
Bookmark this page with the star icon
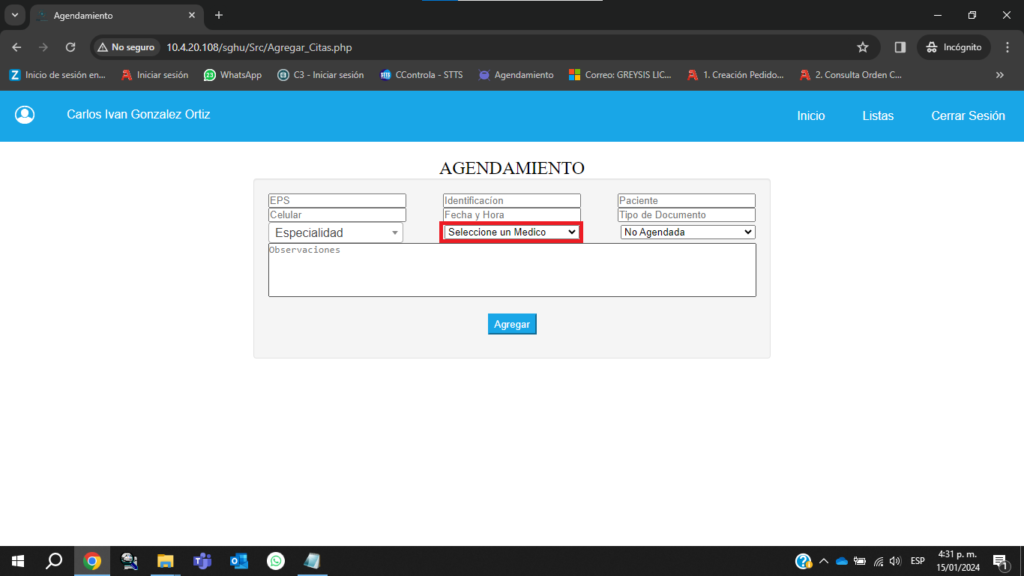(x=862, y=47)
